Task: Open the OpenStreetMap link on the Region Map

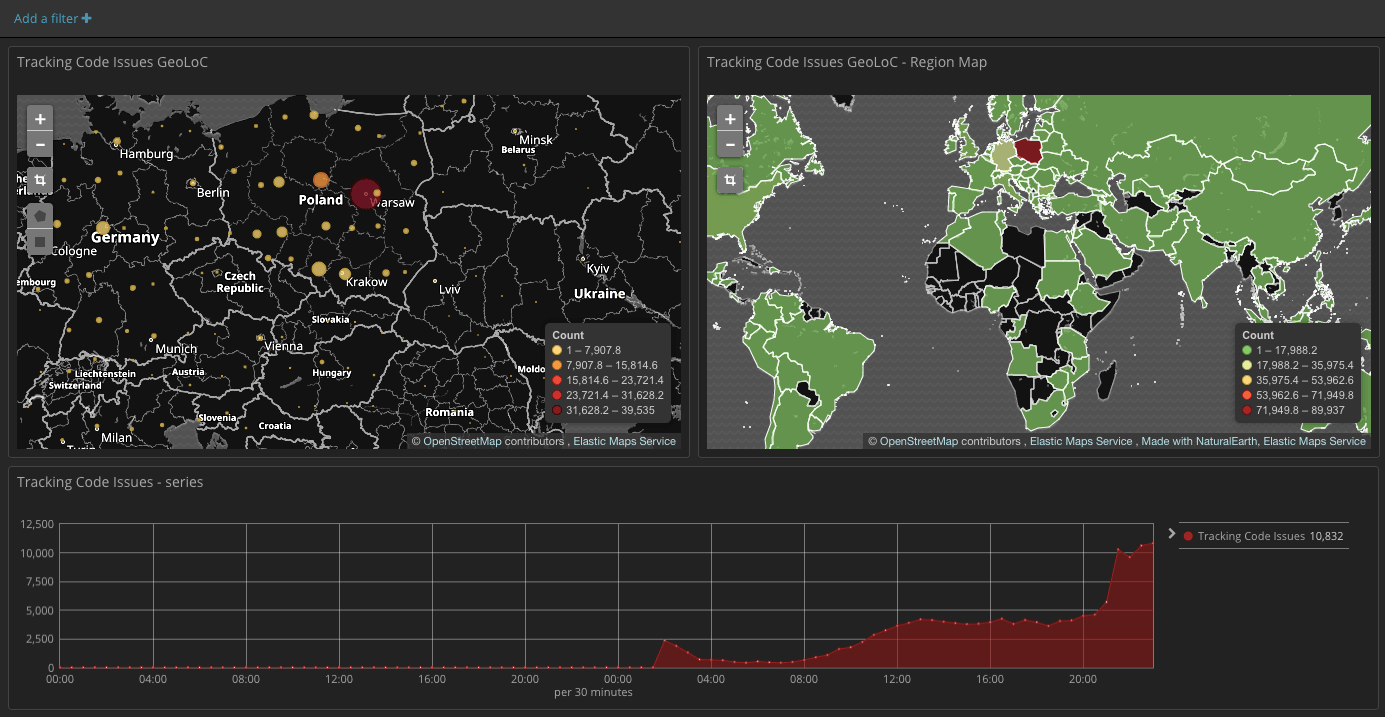Action: click(919, 441)
